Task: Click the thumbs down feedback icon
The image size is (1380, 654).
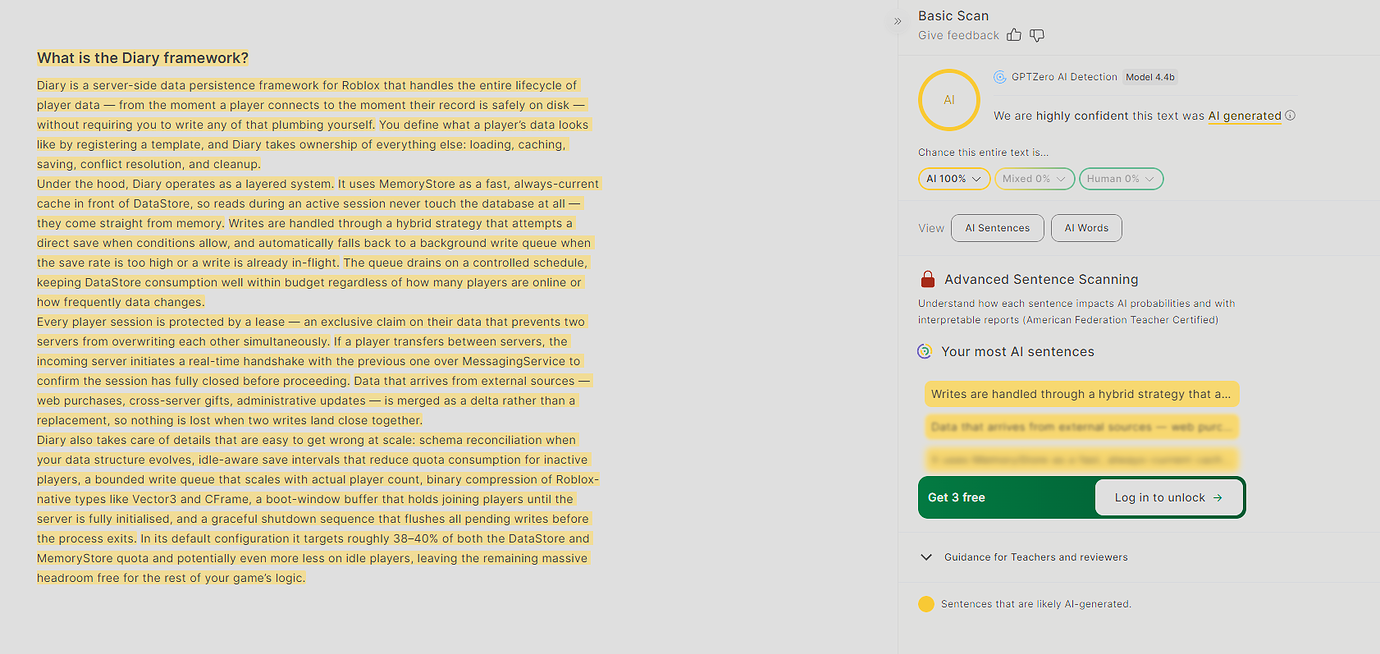Action: [1037, 35]
